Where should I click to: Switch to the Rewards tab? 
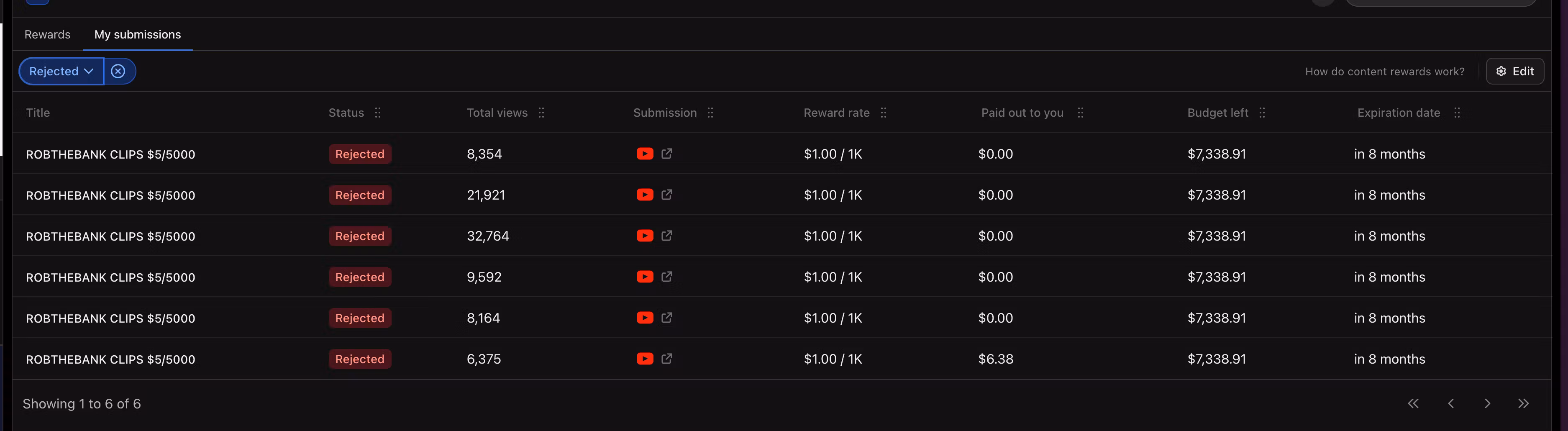click(47, 35)
